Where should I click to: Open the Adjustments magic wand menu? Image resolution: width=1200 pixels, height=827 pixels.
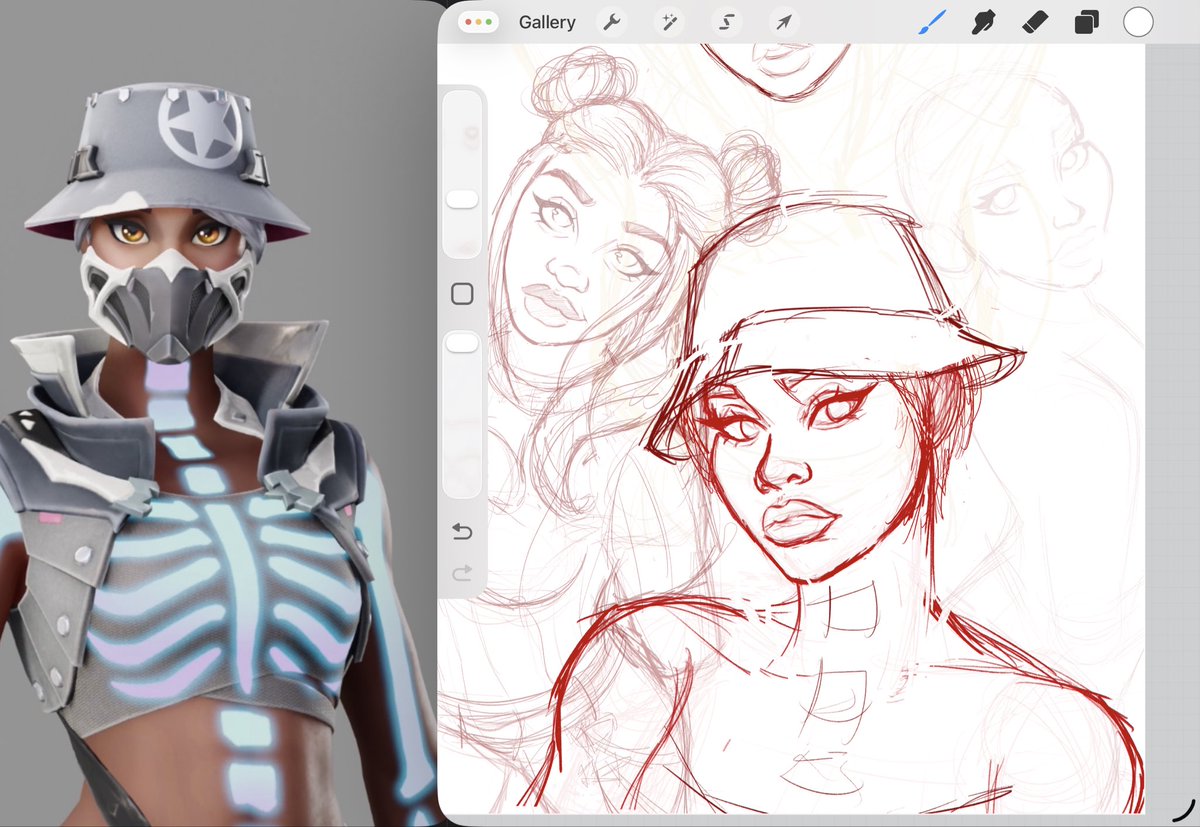[669, 22]
